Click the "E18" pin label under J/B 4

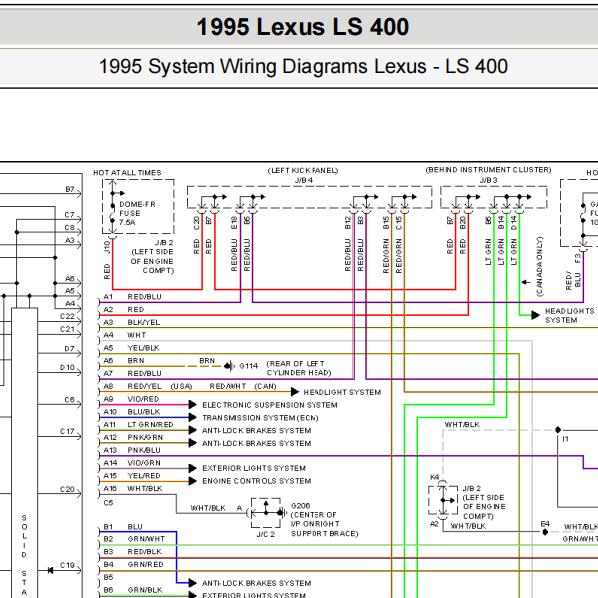234,222
